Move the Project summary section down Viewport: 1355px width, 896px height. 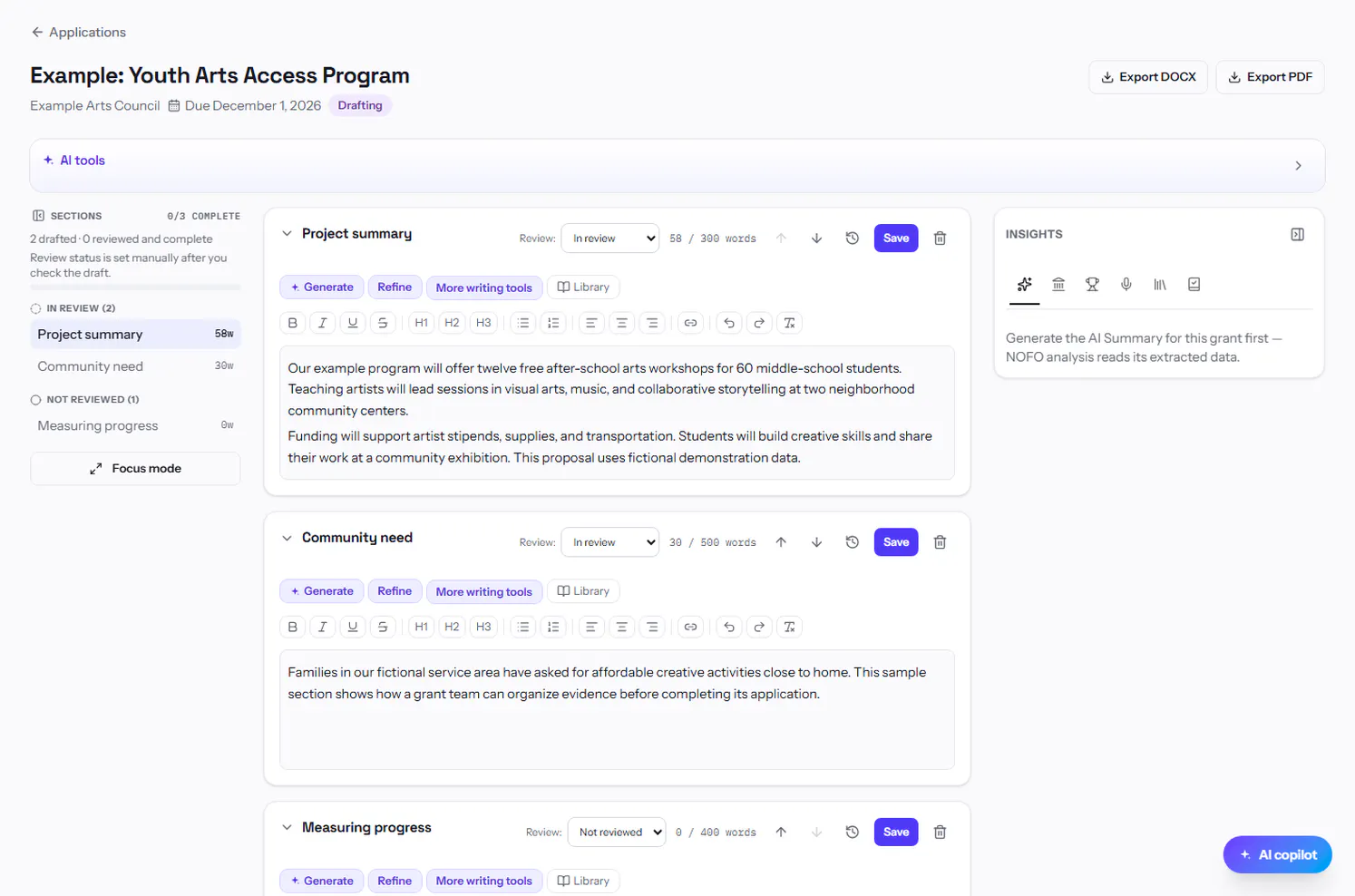[x=817, y=239]
